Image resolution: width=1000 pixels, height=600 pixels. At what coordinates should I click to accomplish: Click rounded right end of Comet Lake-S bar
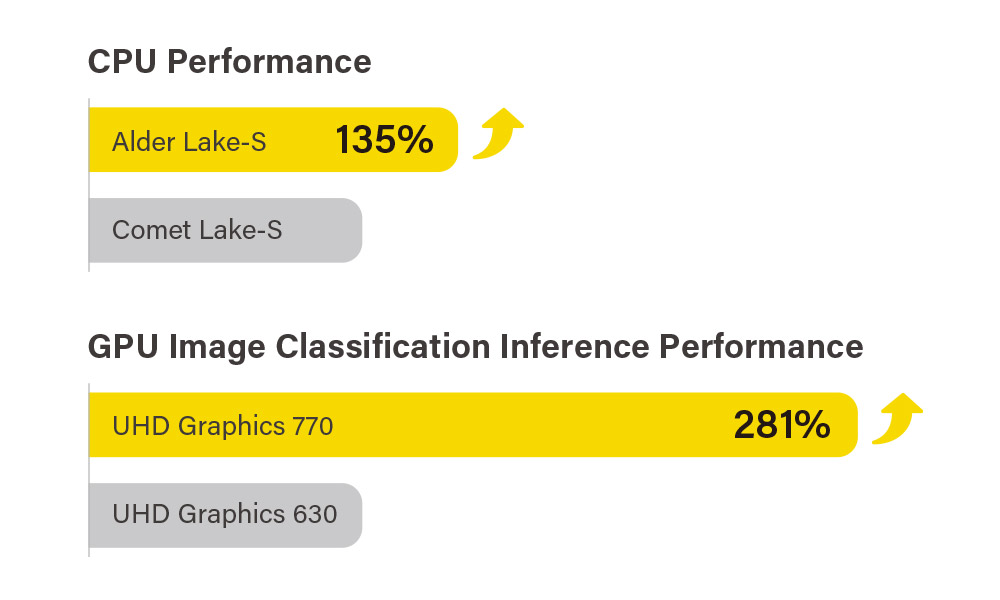click(x=350, y=230)
